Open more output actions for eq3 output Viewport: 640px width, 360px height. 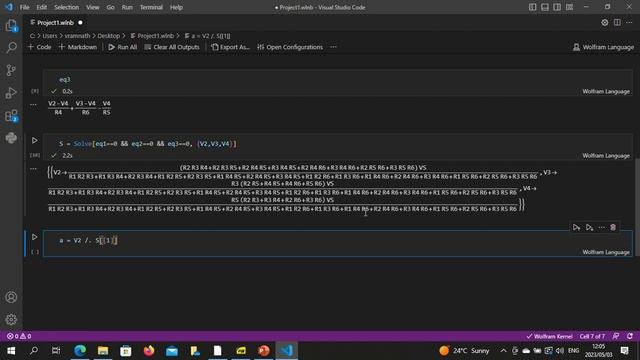[33, 104]
